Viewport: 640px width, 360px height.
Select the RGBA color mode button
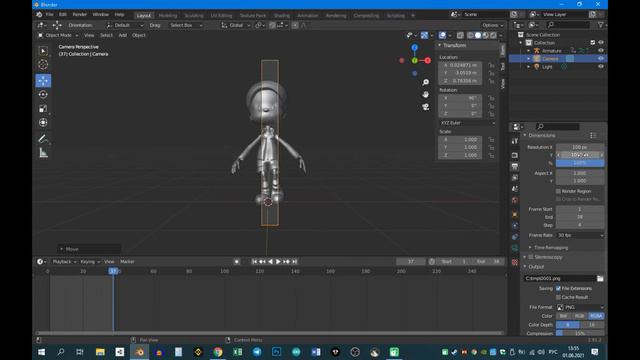coord(596,316)
